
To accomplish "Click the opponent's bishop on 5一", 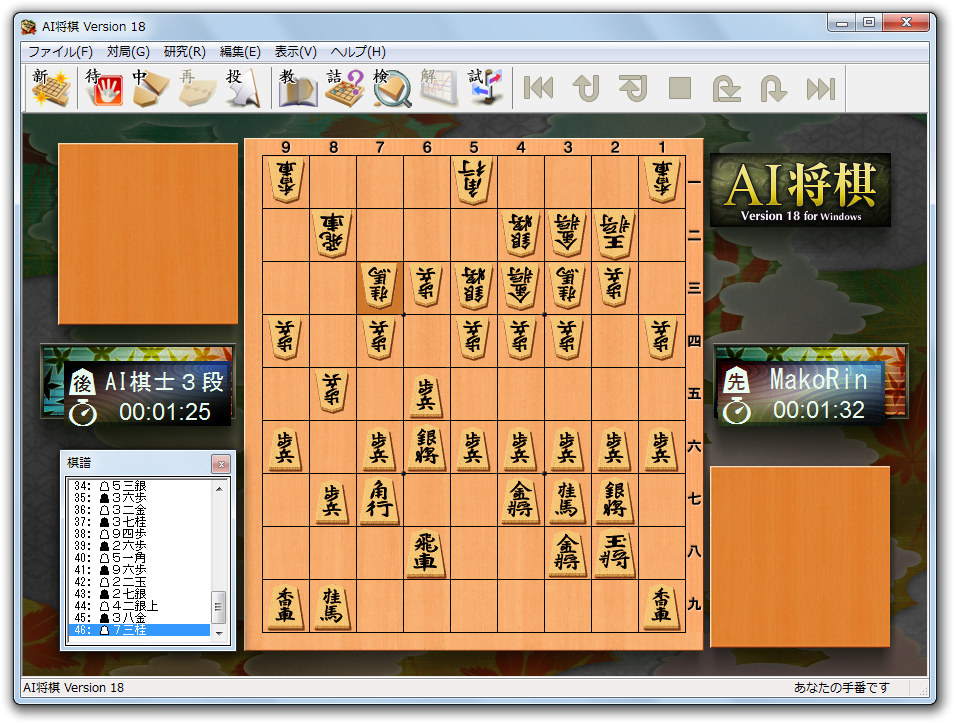I will pyautogui.click(x=473, y=181).
